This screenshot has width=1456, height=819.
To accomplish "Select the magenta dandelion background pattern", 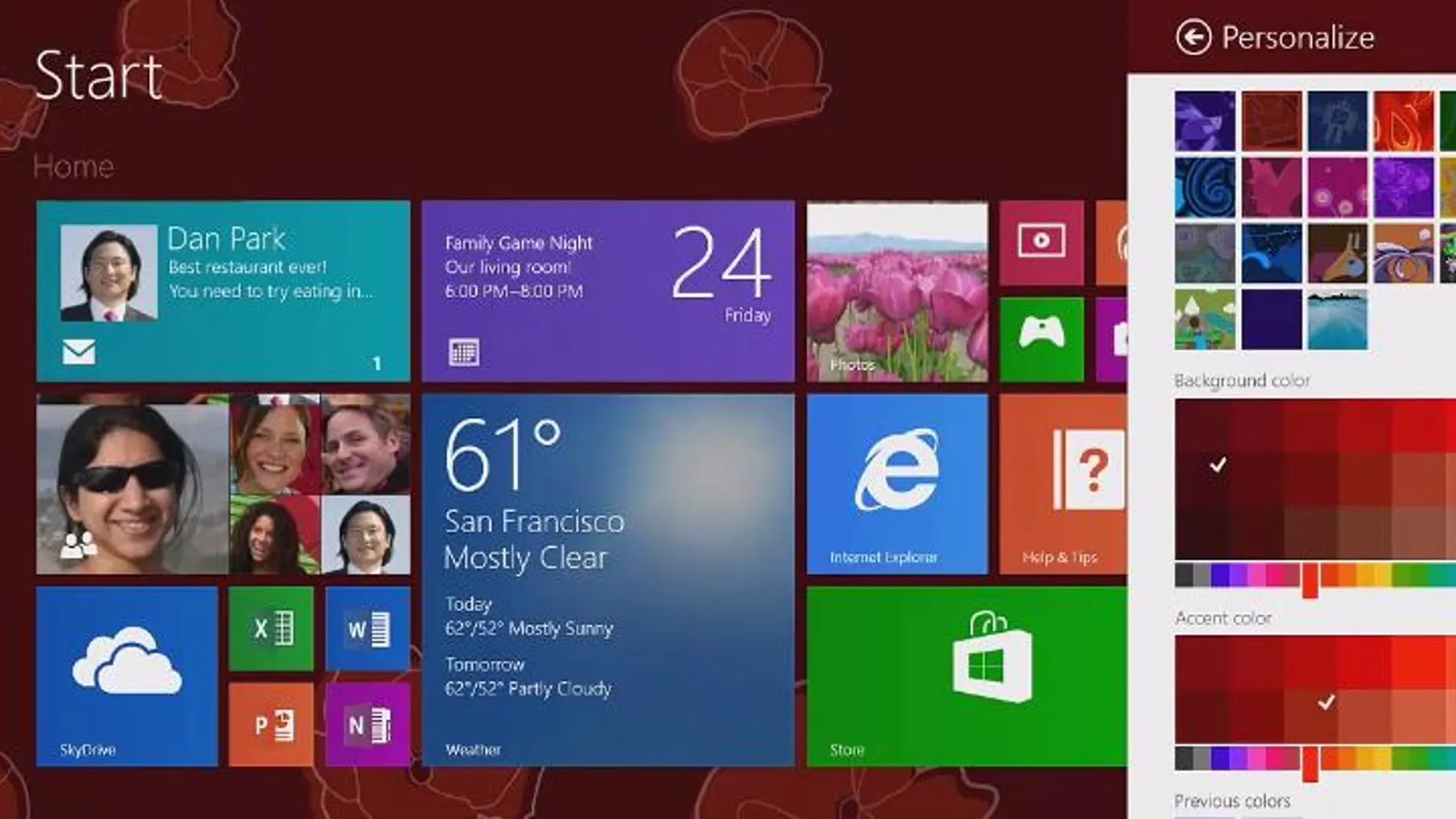I will (1337, 188).
